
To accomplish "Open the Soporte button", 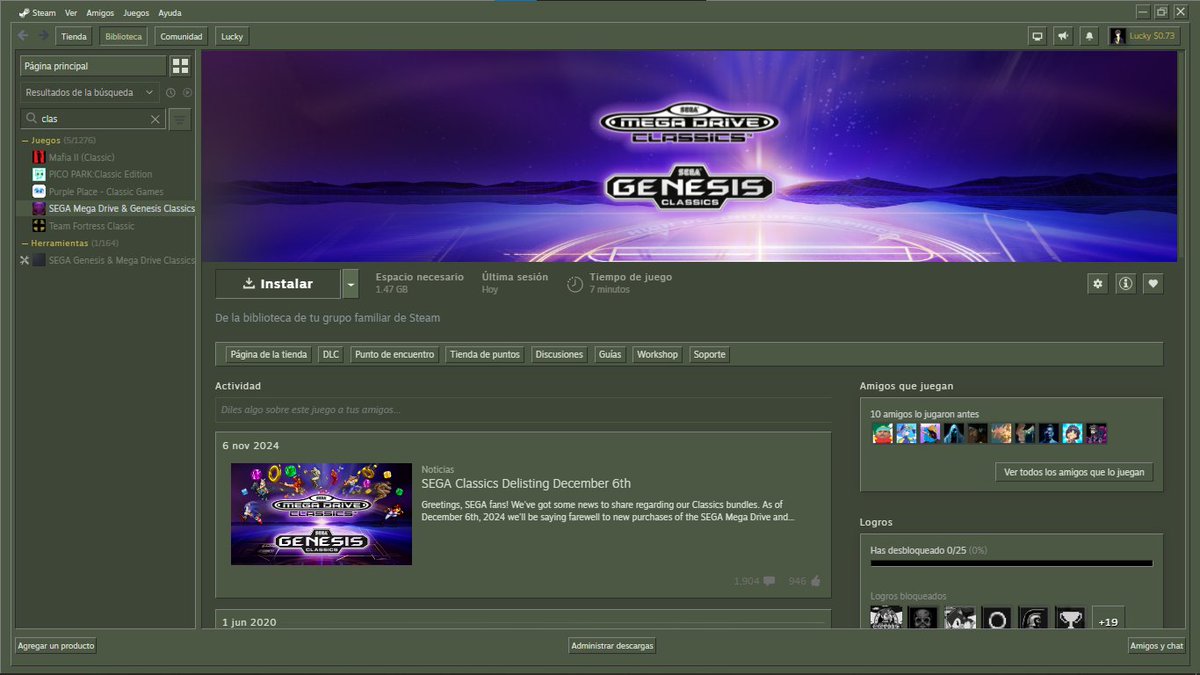I will click(x=710, y=355).
